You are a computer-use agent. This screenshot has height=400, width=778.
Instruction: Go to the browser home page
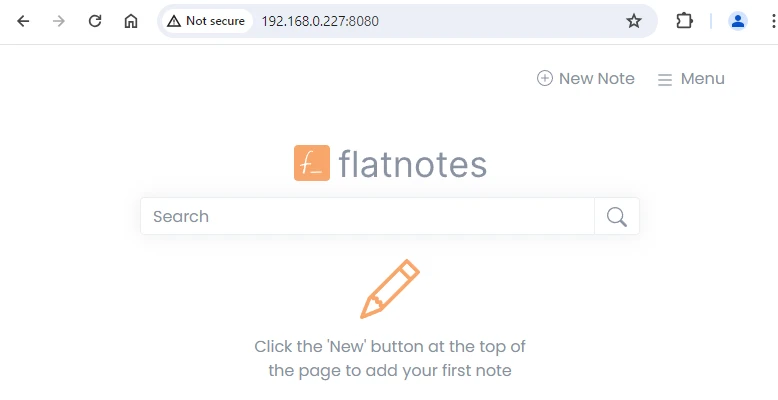pos(131,21)
